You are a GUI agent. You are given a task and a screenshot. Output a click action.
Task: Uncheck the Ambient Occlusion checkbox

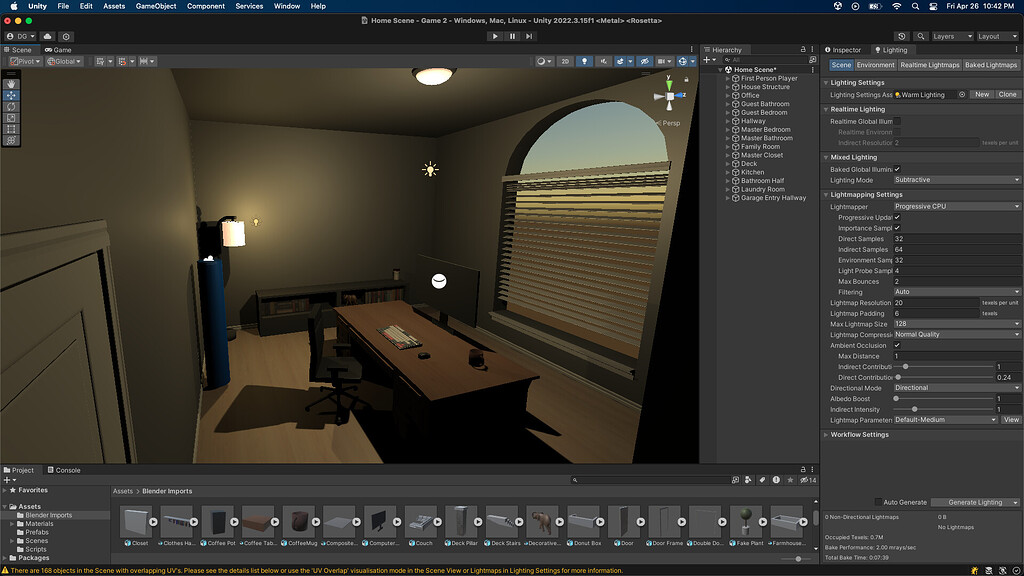click(x=897, y=345)
